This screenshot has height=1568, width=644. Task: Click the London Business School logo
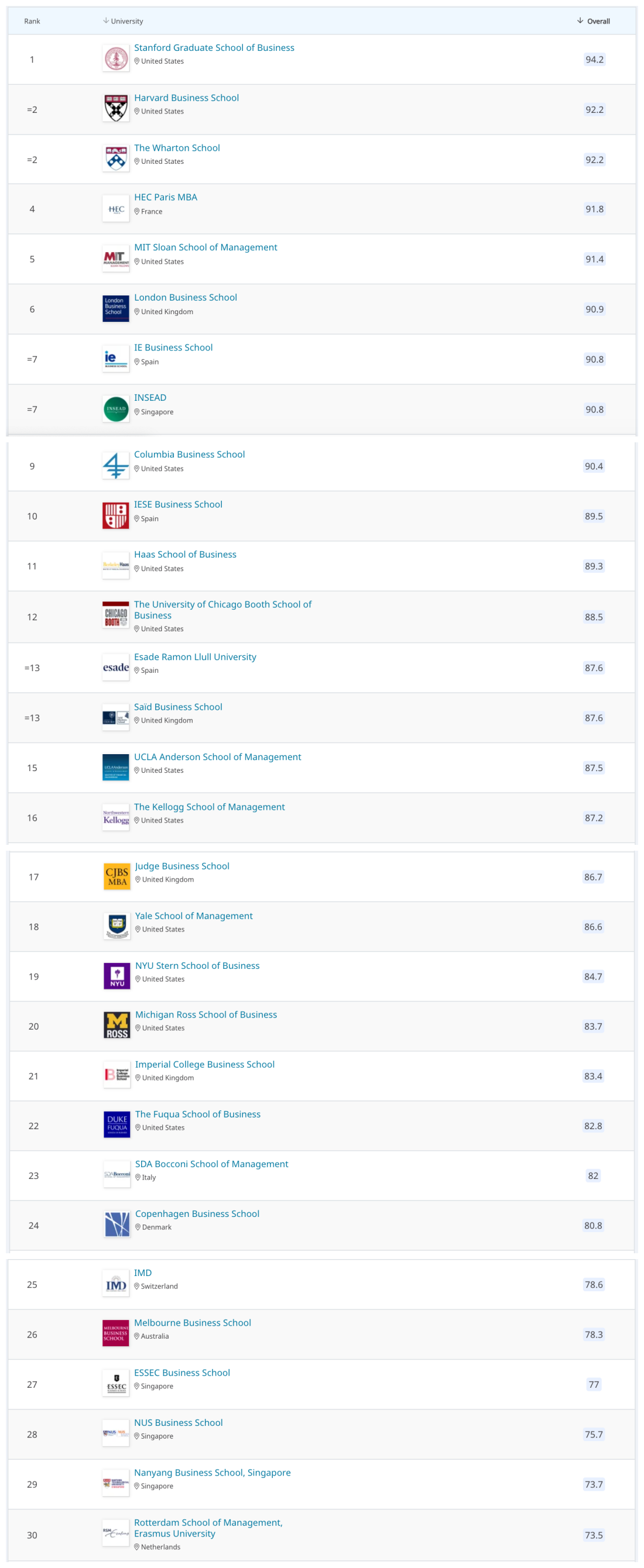point(116,308)
